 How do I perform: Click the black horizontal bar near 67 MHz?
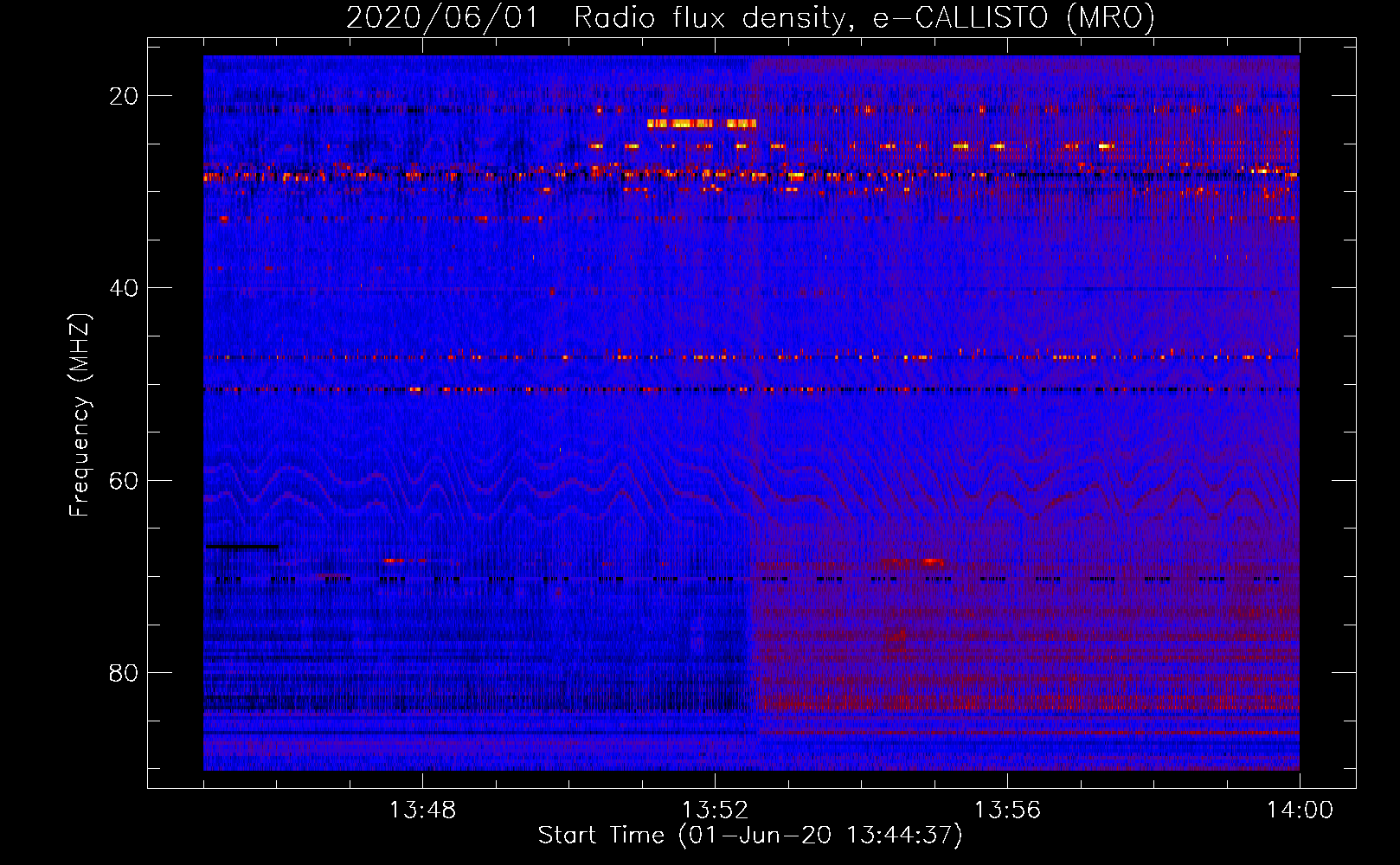241,547
